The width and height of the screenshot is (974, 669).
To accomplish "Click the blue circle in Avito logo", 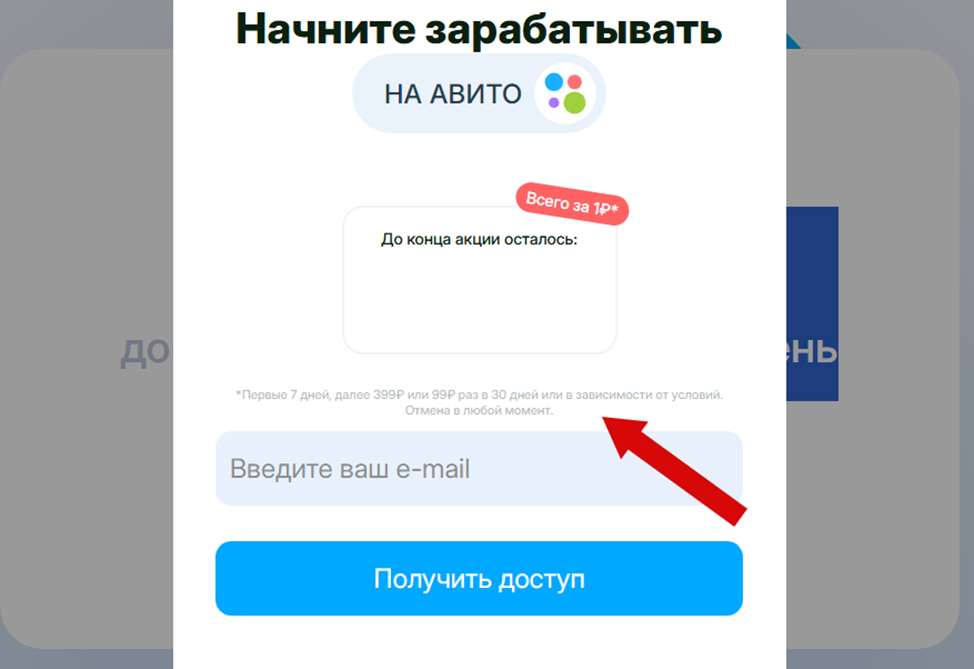I will [553, 82].
